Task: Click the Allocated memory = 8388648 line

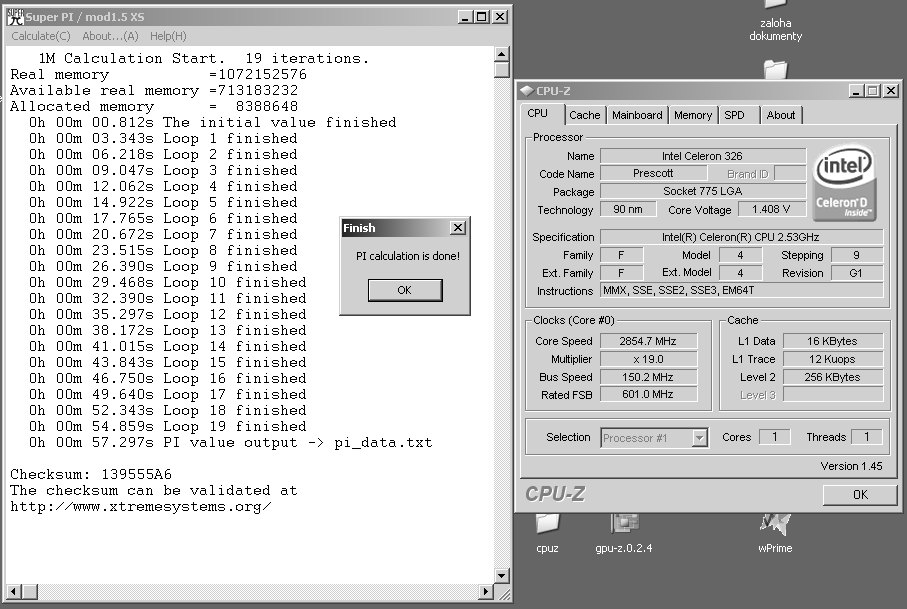Action: [154, 107]
